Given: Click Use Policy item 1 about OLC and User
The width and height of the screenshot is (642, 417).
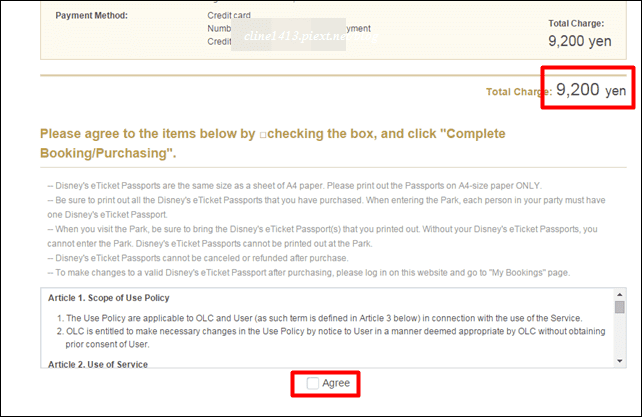Looking at the screenshot, I should tap(319, 318).
